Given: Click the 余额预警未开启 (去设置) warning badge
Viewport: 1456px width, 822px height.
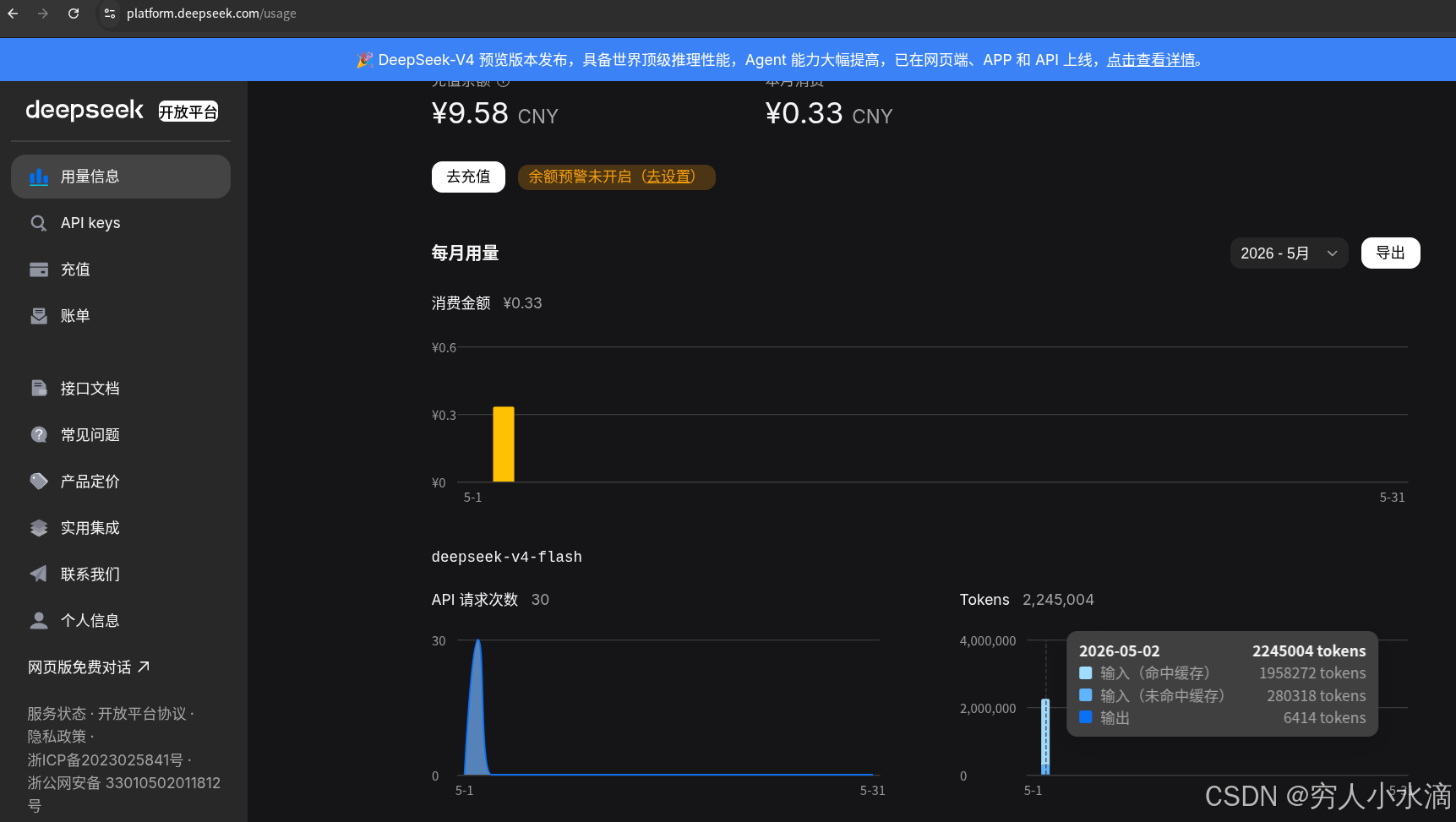Looking at the screenshot, I should pyautogui.click(x=616, y=177).
